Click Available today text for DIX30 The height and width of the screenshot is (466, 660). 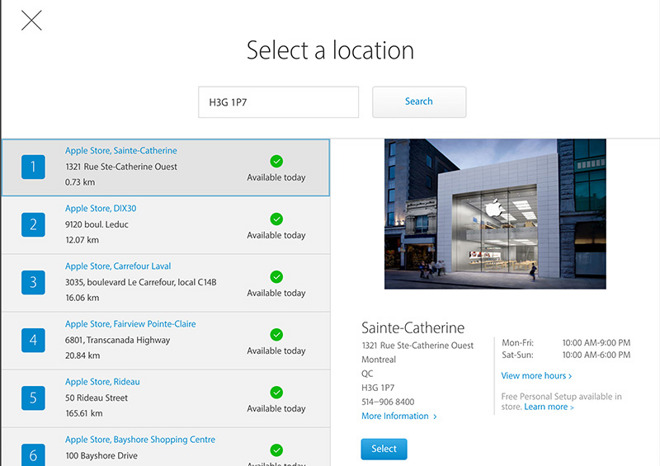(x=276, y=235)
